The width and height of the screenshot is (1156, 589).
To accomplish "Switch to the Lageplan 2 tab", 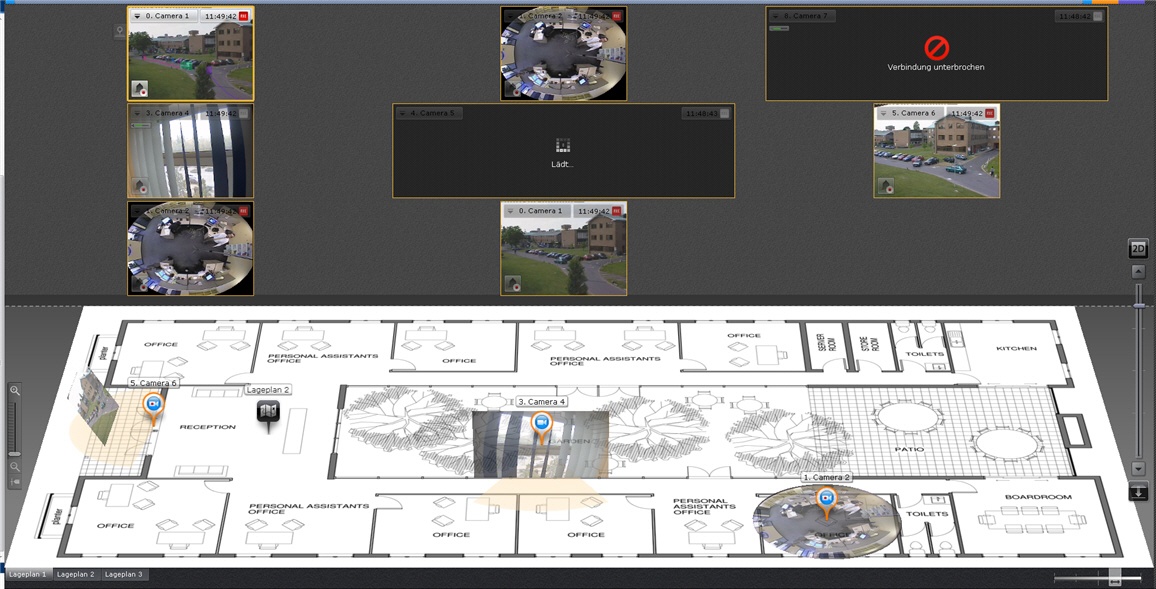I will (x=76, y=574).
